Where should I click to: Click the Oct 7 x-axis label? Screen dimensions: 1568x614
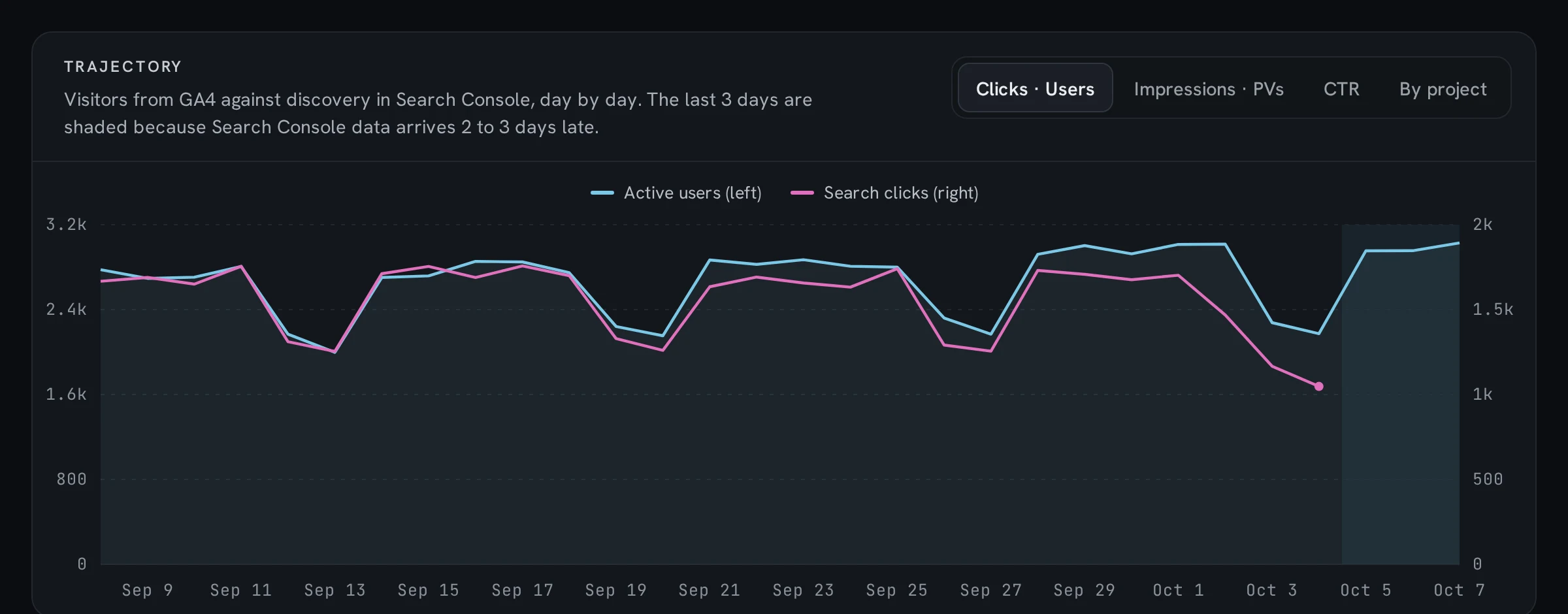pyautogui.click(x=1459, y=590)
